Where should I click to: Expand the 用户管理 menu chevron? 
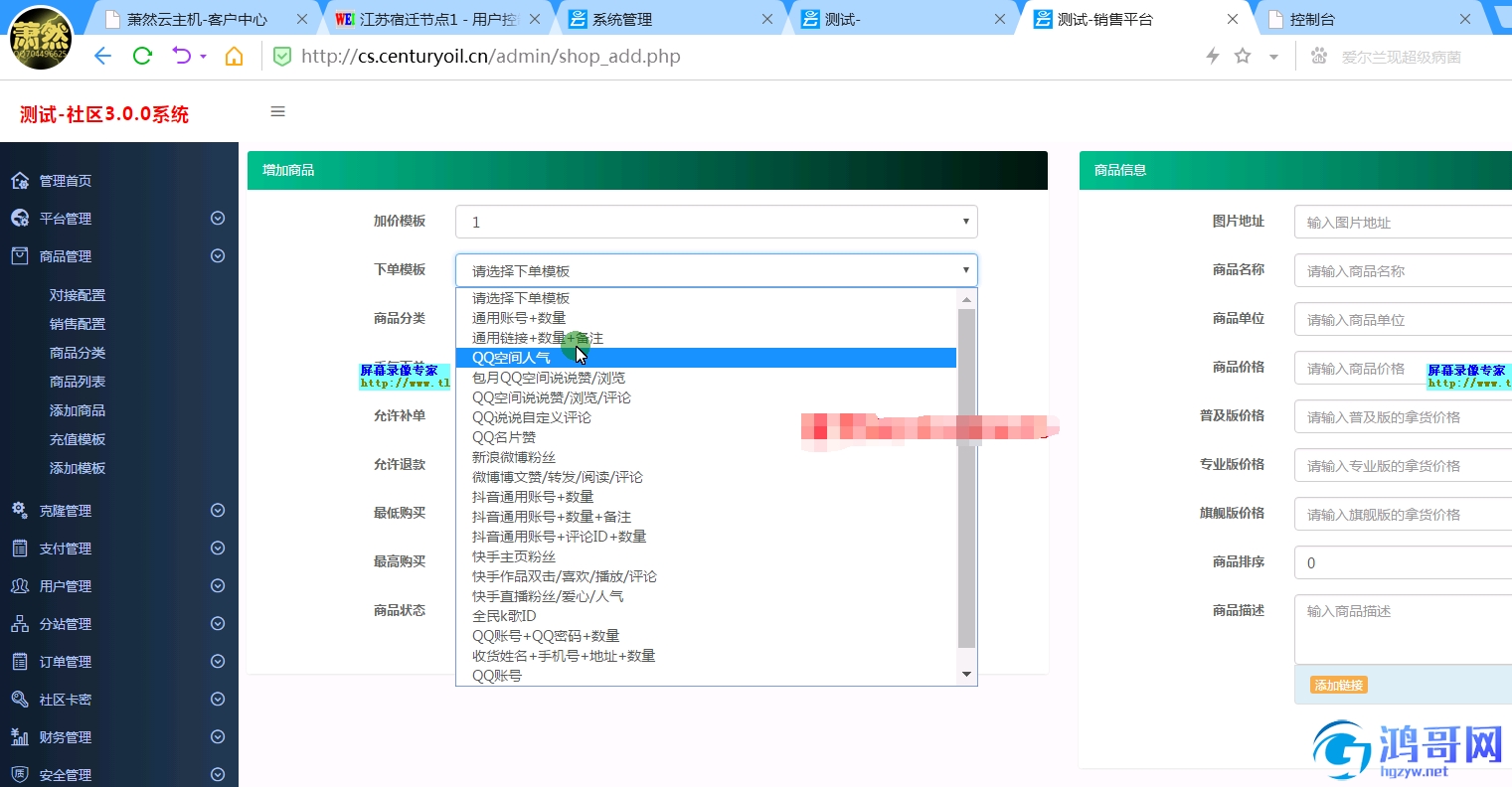coord(218,586)
